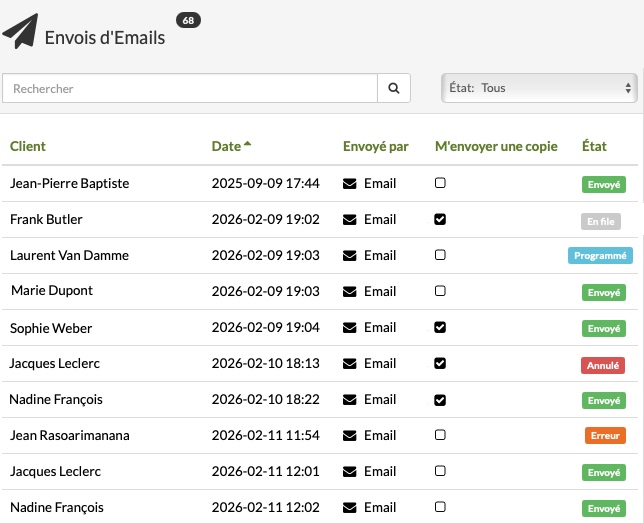
Task: Click the date 2026-02-11 12:01
Action: tap(265, 471)
